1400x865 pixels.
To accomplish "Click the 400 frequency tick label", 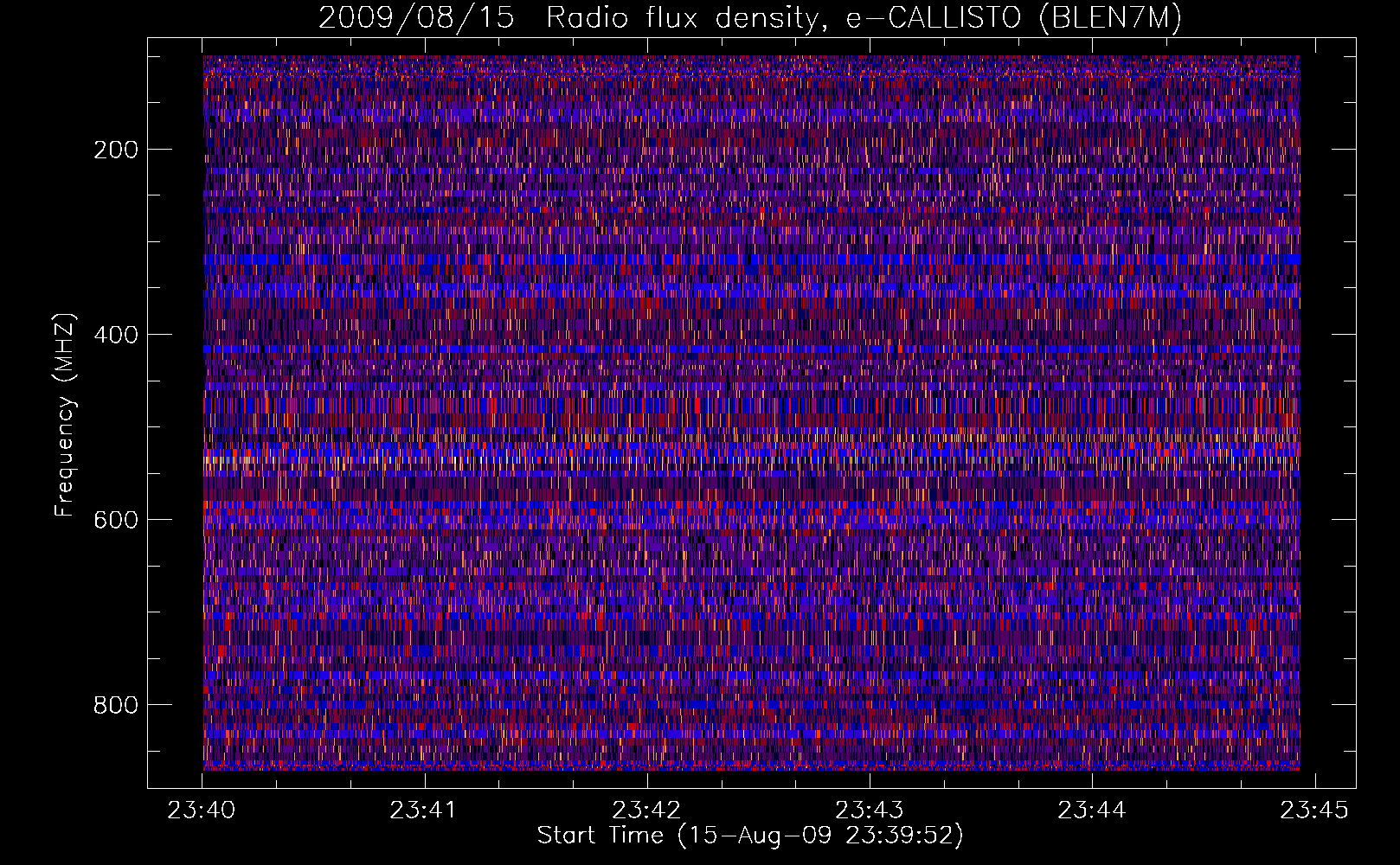I will 116,335.
